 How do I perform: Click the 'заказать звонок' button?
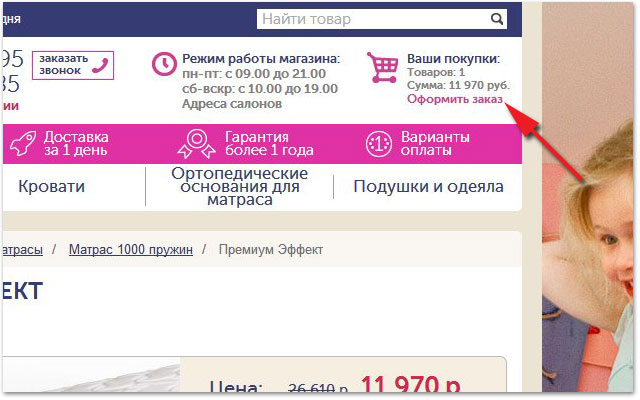click(73, 65)
